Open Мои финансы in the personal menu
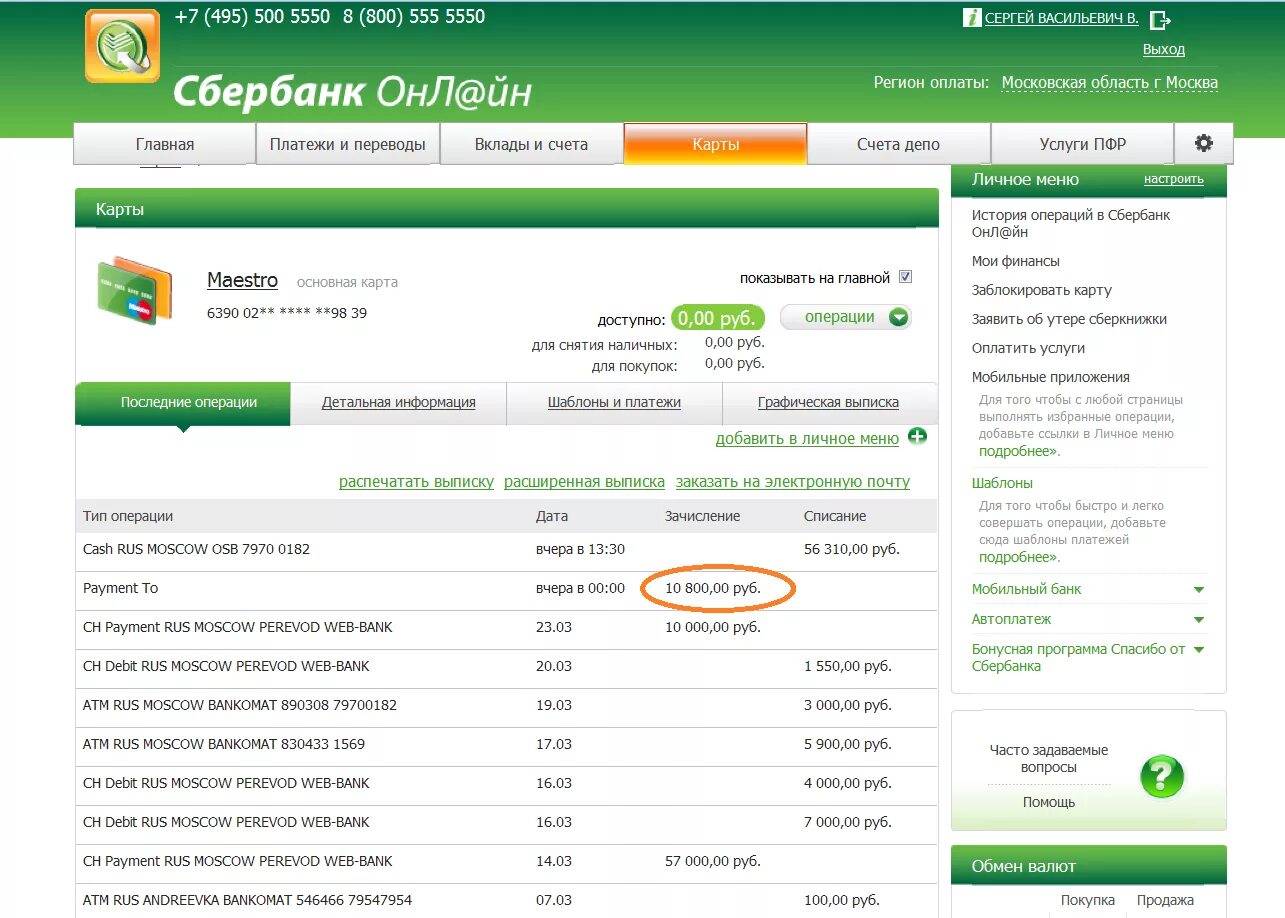Screen dimensions: 1285x918 pos(1015,261)
